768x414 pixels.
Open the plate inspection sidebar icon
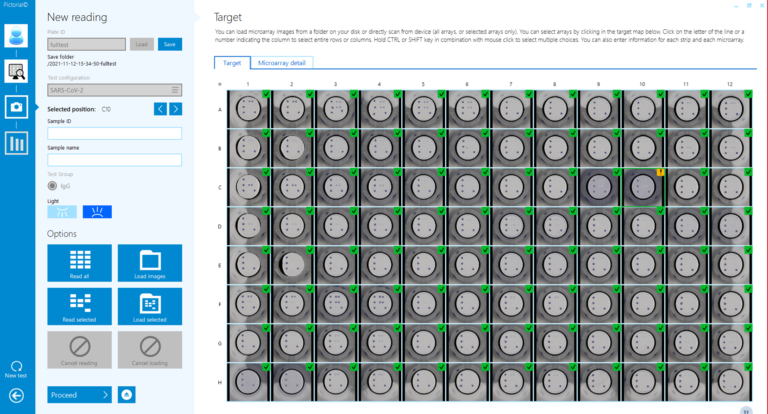pyautogui.click(x=16, y=72)
